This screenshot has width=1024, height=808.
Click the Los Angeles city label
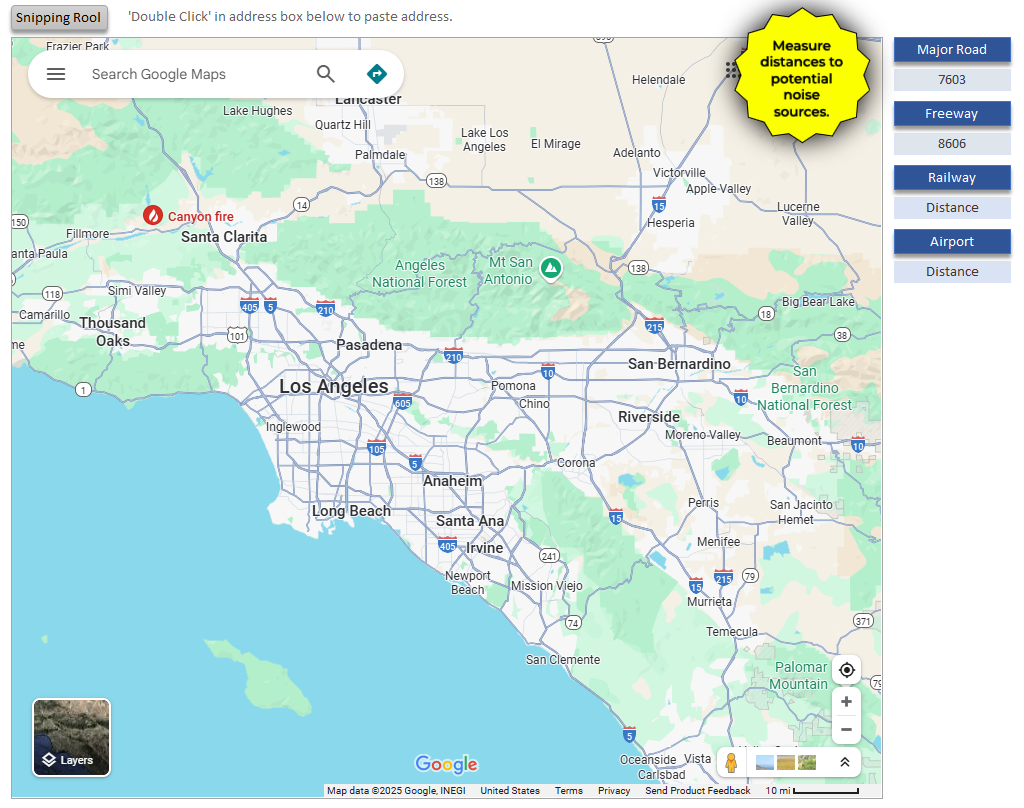click(334, 387)
